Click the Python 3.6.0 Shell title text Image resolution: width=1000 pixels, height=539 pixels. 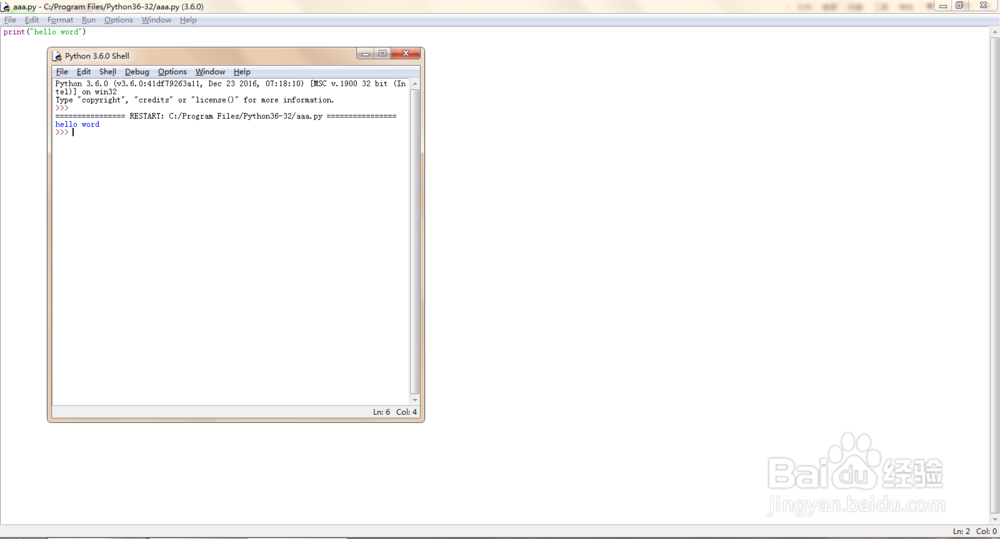(x=97, y=56)
